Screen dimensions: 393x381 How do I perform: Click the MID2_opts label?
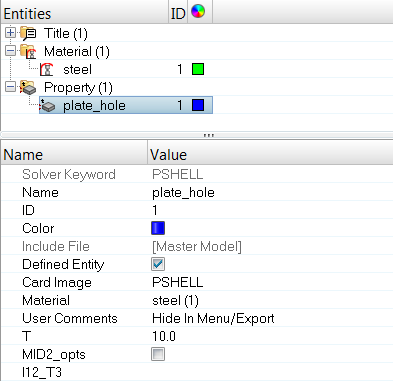pos(54,354)
